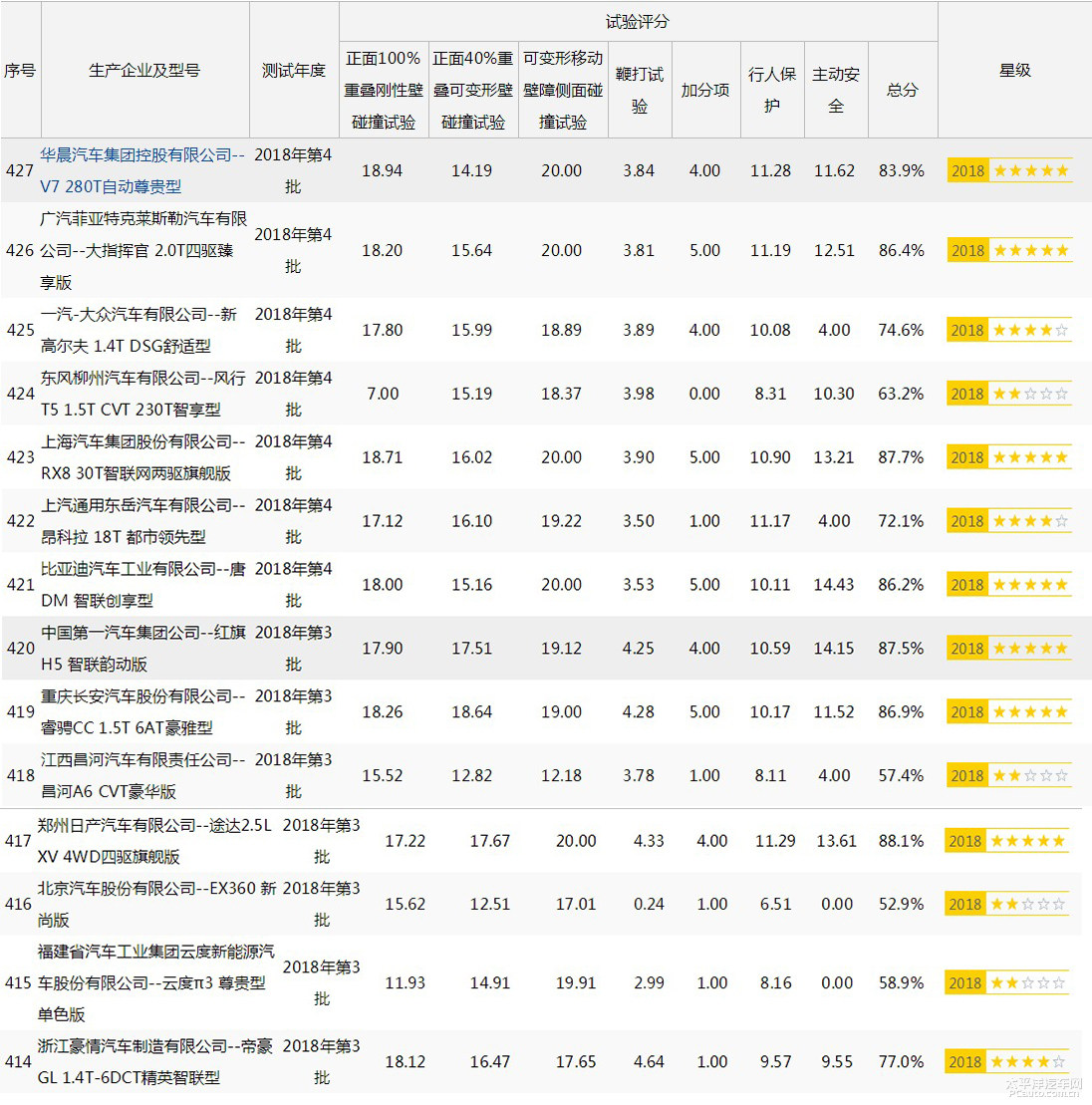Click the total score 72.1%
The height and width of the screenshot is (1105, 1092).
(x=901, y=521)
